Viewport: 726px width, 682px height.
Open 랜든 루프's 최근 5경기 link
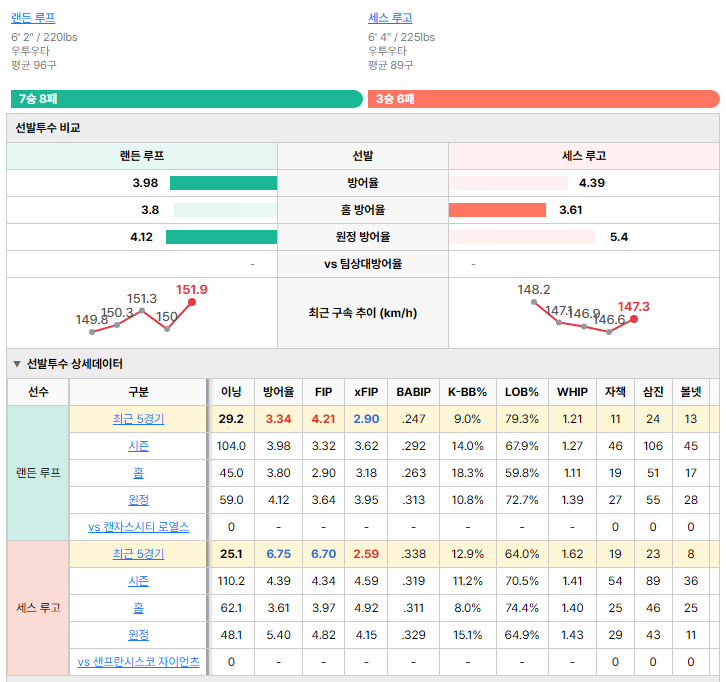point(138,419)
